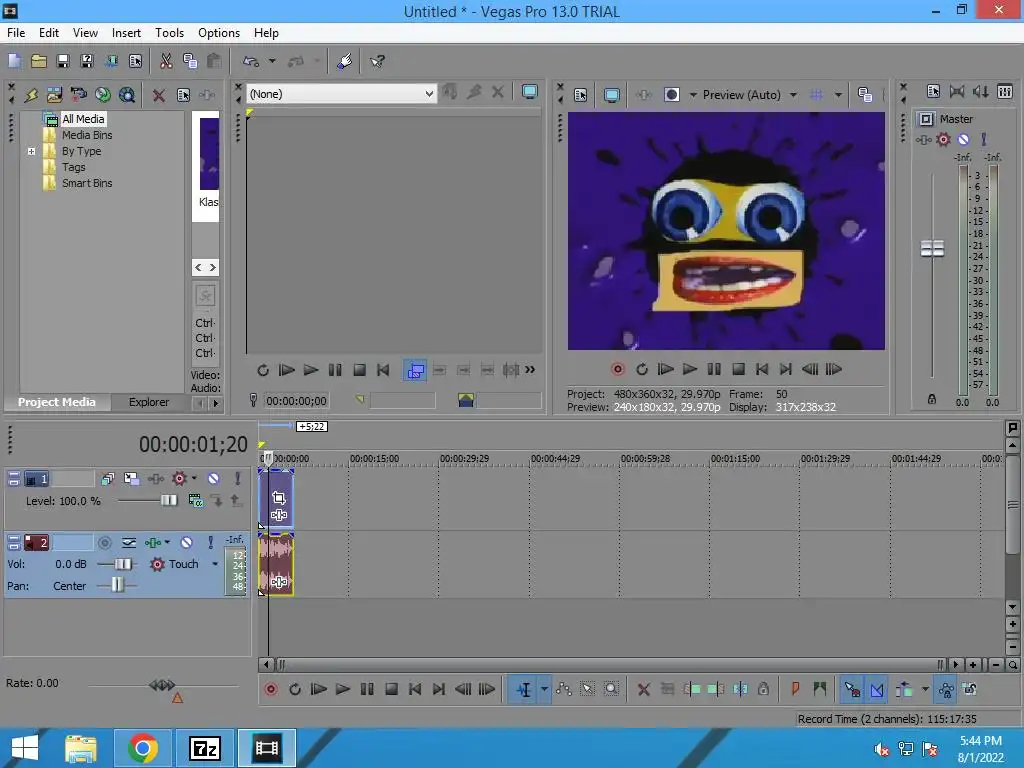Image resolution: width=1024 pixels, height=768 pixels.
Task: Select the Zoom Edit magnifier tool
Action: click(x=611, y=690)
